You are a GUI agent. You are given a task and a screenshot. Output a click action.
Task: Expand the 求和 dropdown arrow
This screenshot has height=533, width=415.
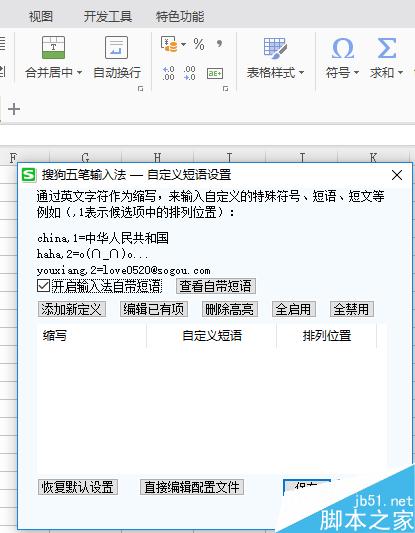click(x=400, y=72)
